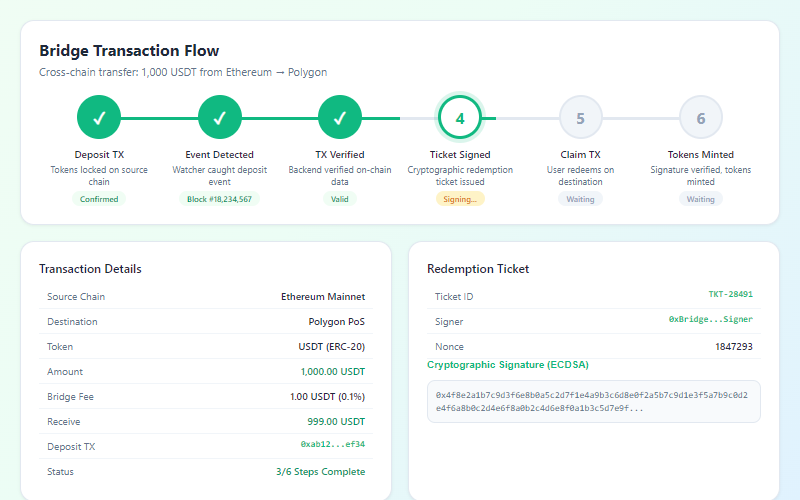Click the Tokens Minted step title
This screenshot has height=500, width=800.
point(701,155)
